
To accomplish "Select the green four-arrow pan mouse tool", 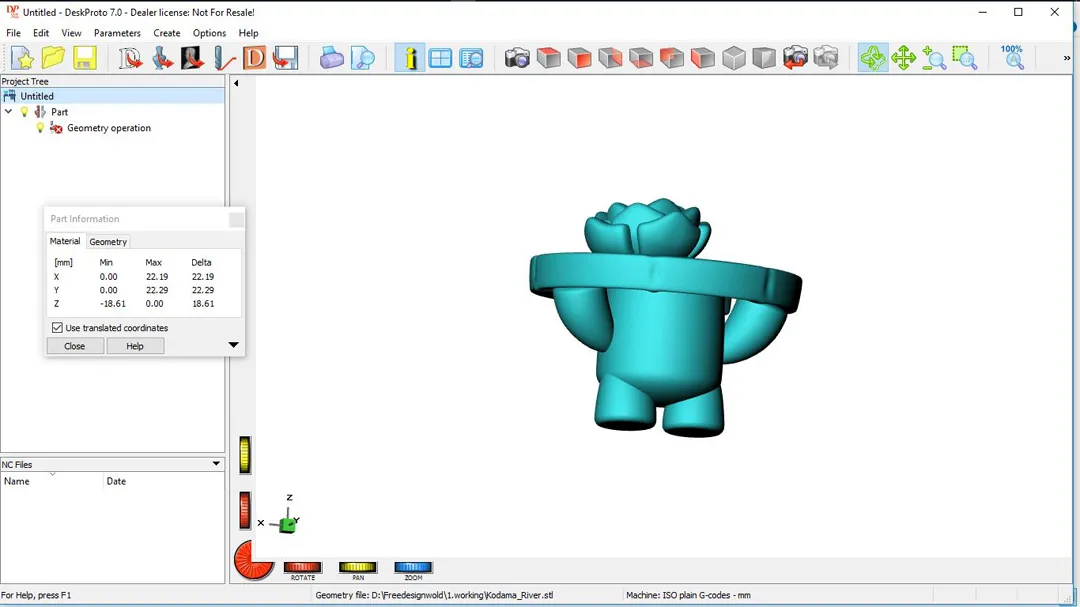I will pos(903,58).
